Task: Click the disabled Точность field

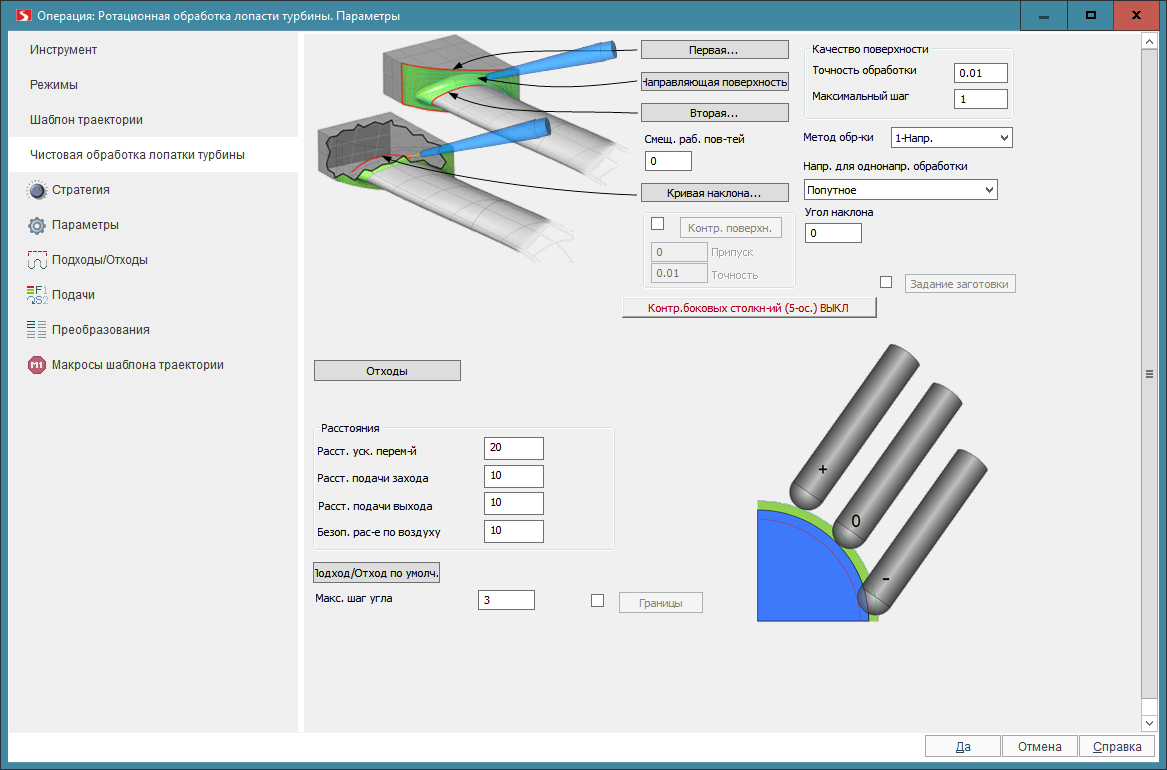Action: [x=679, y=274]
